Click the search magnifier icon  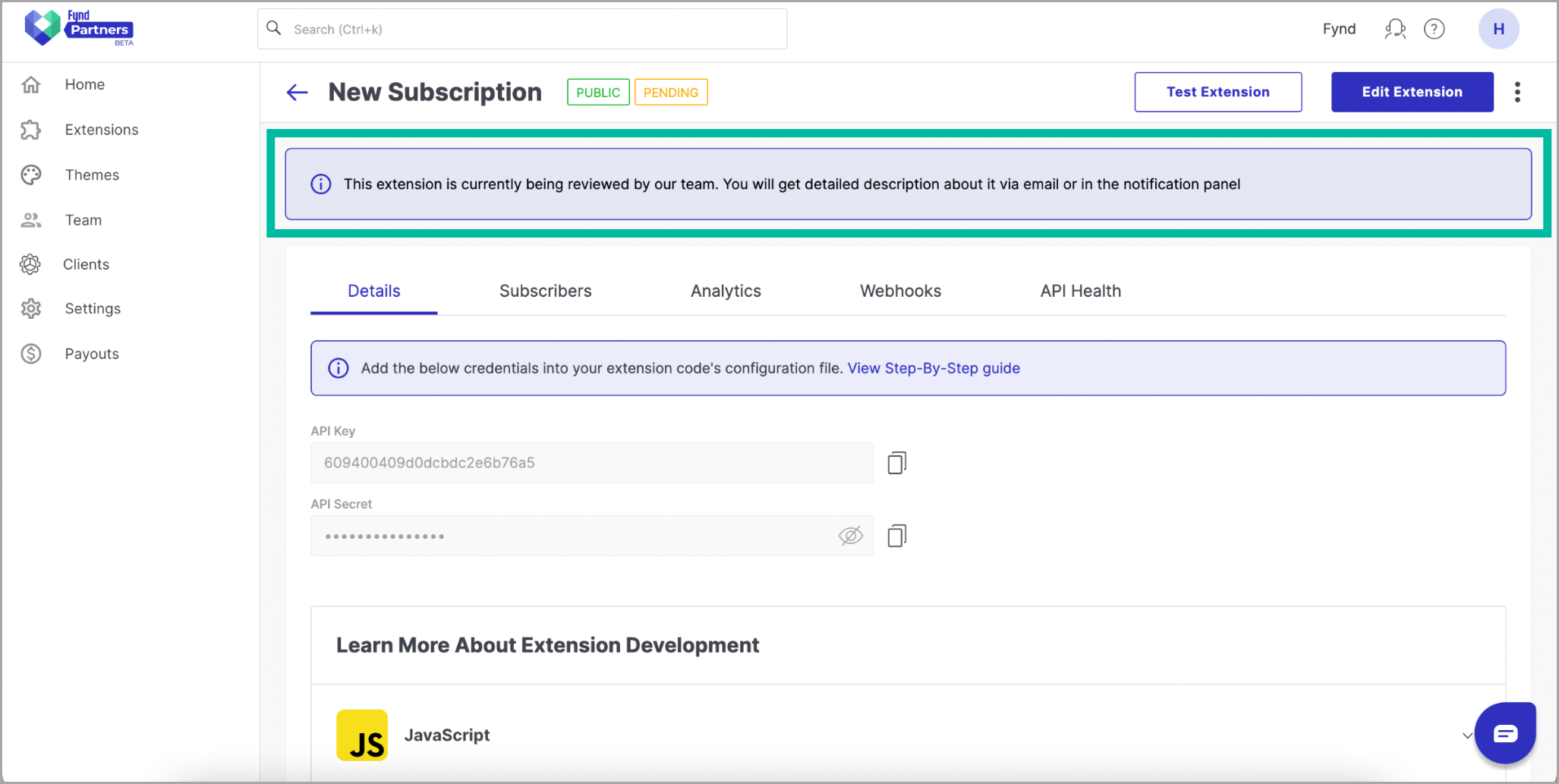274,28
